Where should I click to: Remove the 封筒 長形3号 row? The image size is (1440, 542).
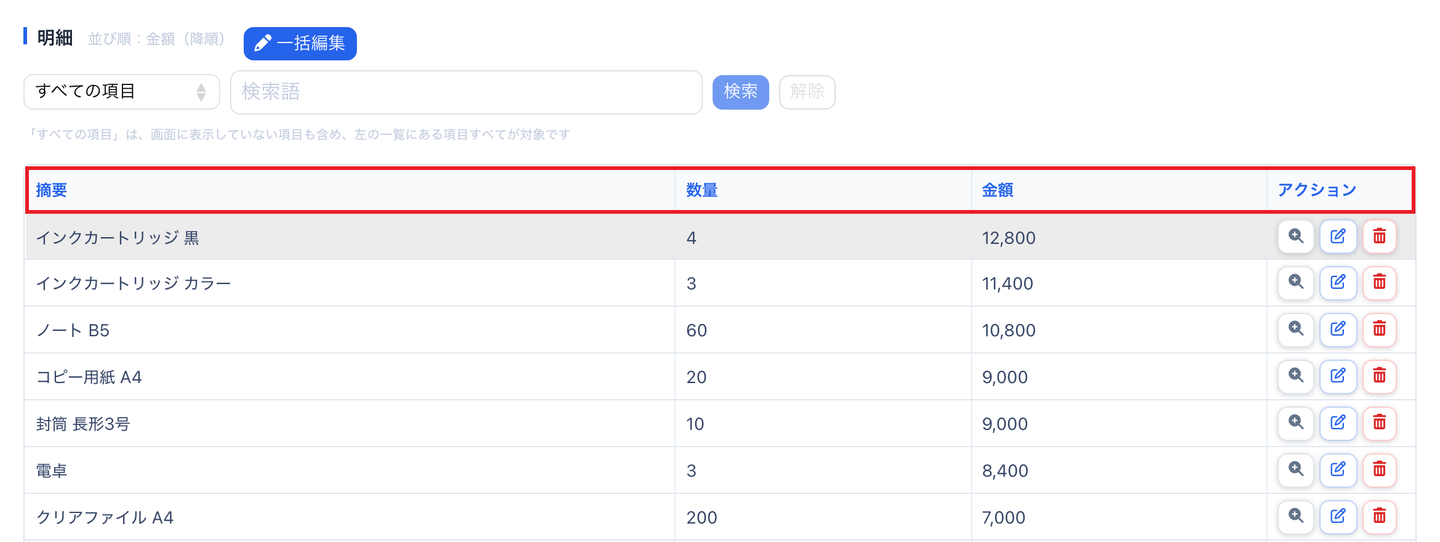click(1379, 423)
